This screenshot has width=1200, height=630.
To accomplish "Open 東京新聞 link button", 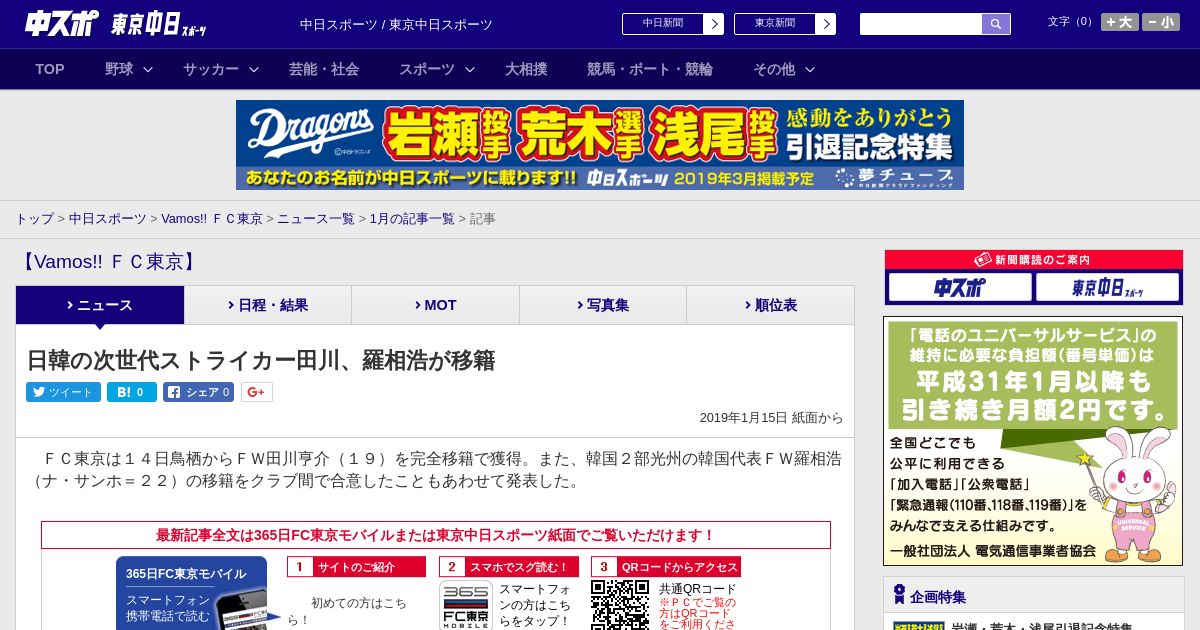I will pyautogui.click(x=784, y=24).
